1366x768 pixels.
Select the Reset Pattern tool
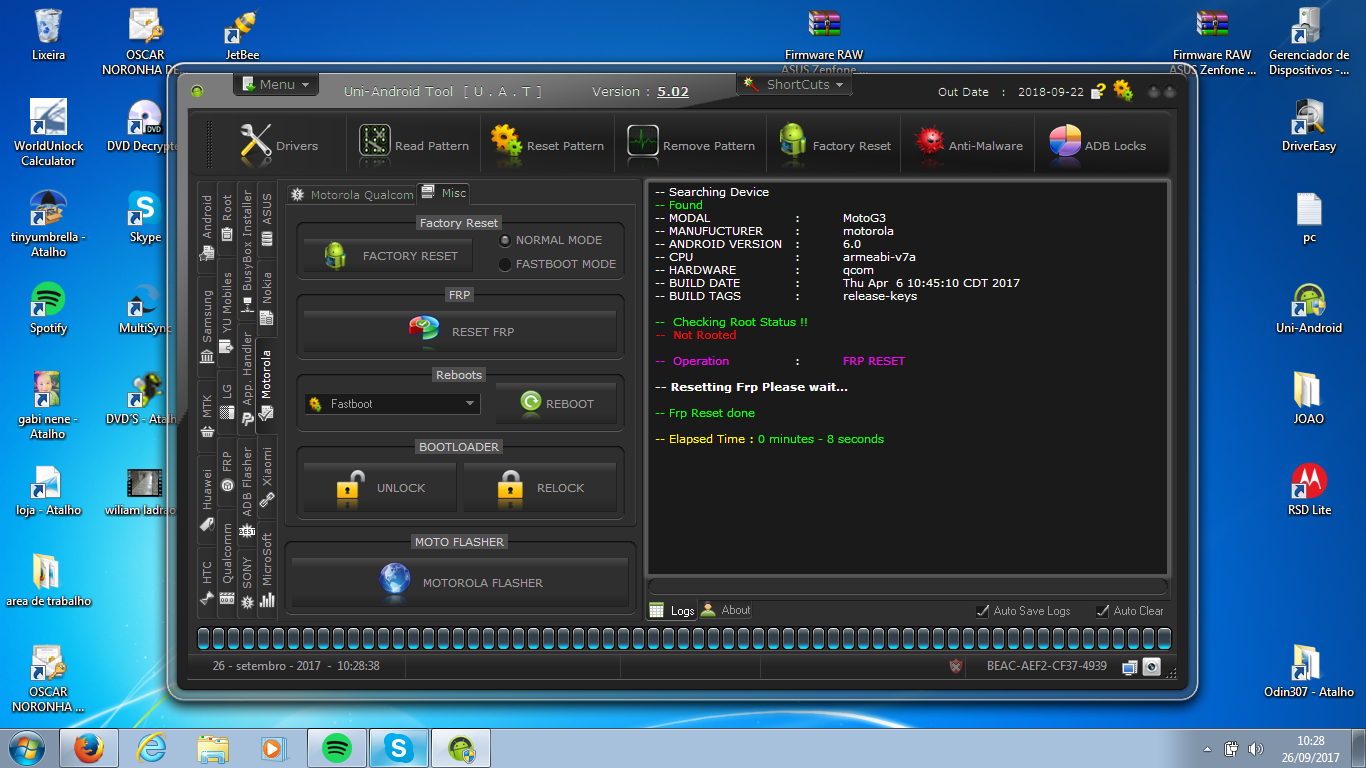(x=547, y=146)
